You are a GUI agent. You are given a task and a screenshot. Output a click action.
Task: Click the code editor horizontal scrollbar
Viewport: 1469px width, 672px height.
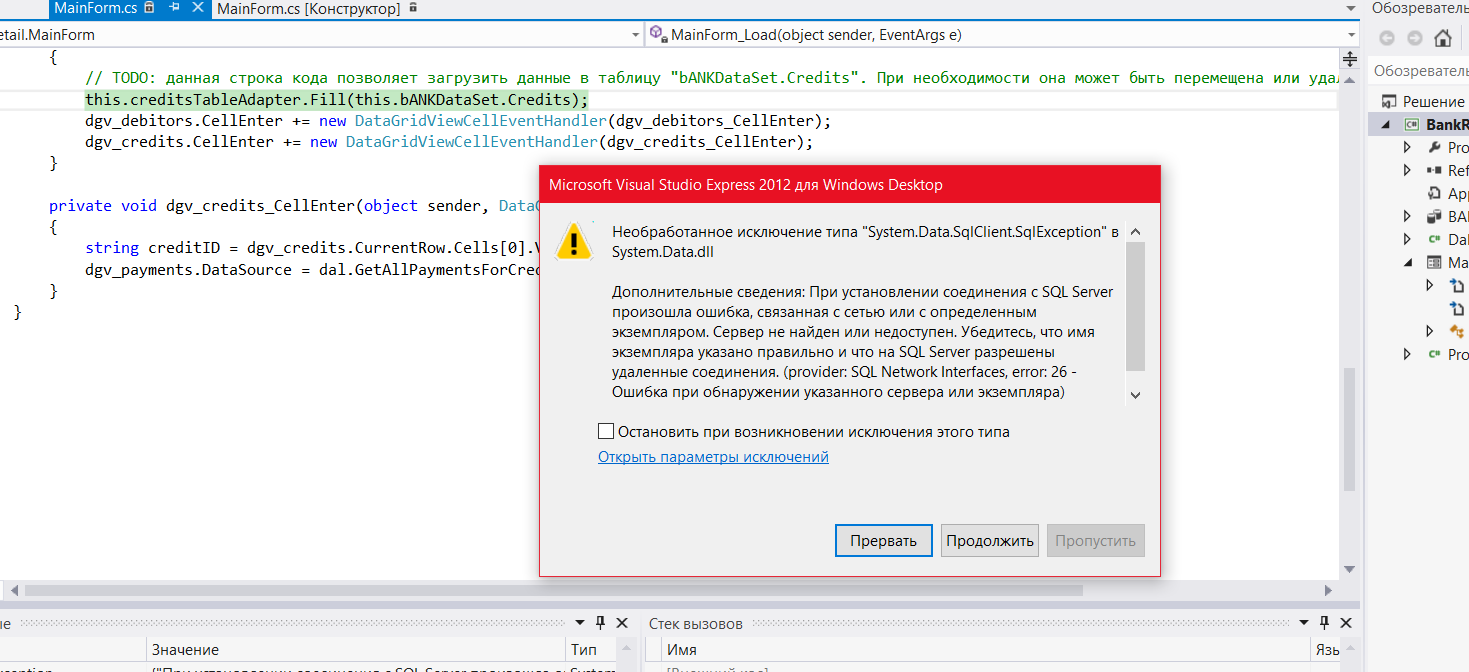(554, 591)
